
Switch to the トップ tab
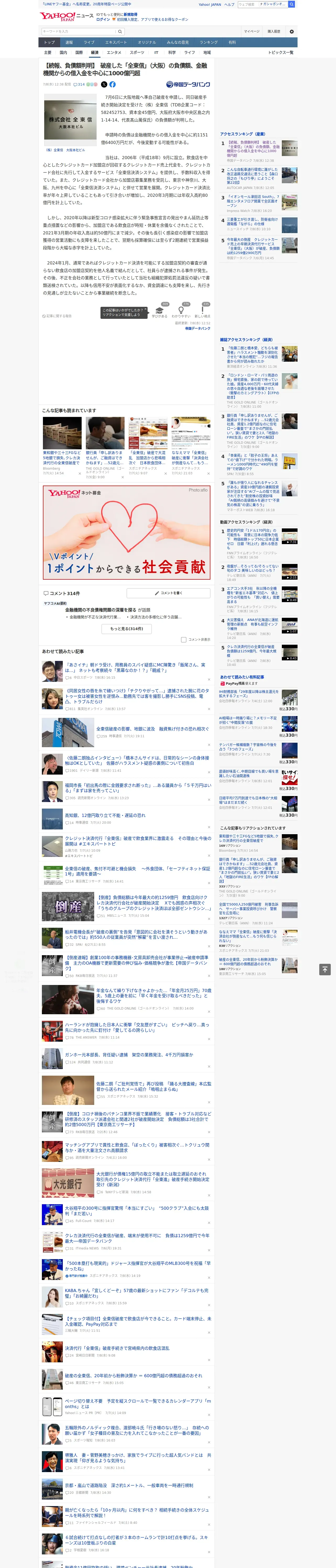(49, 43)
